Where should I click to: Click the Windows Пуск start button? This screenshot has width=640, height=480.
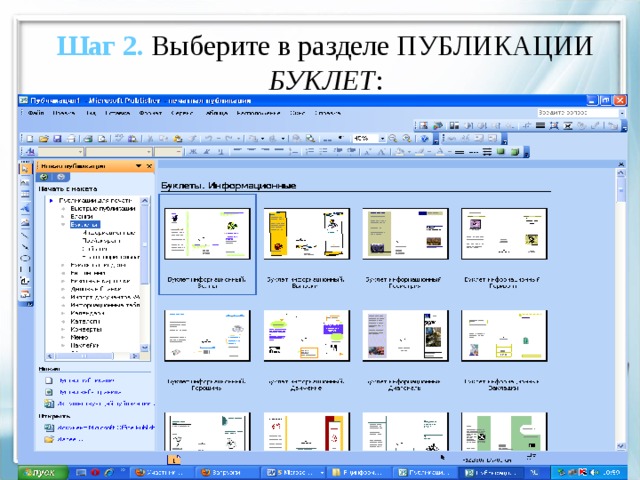[x=43, y=472]
